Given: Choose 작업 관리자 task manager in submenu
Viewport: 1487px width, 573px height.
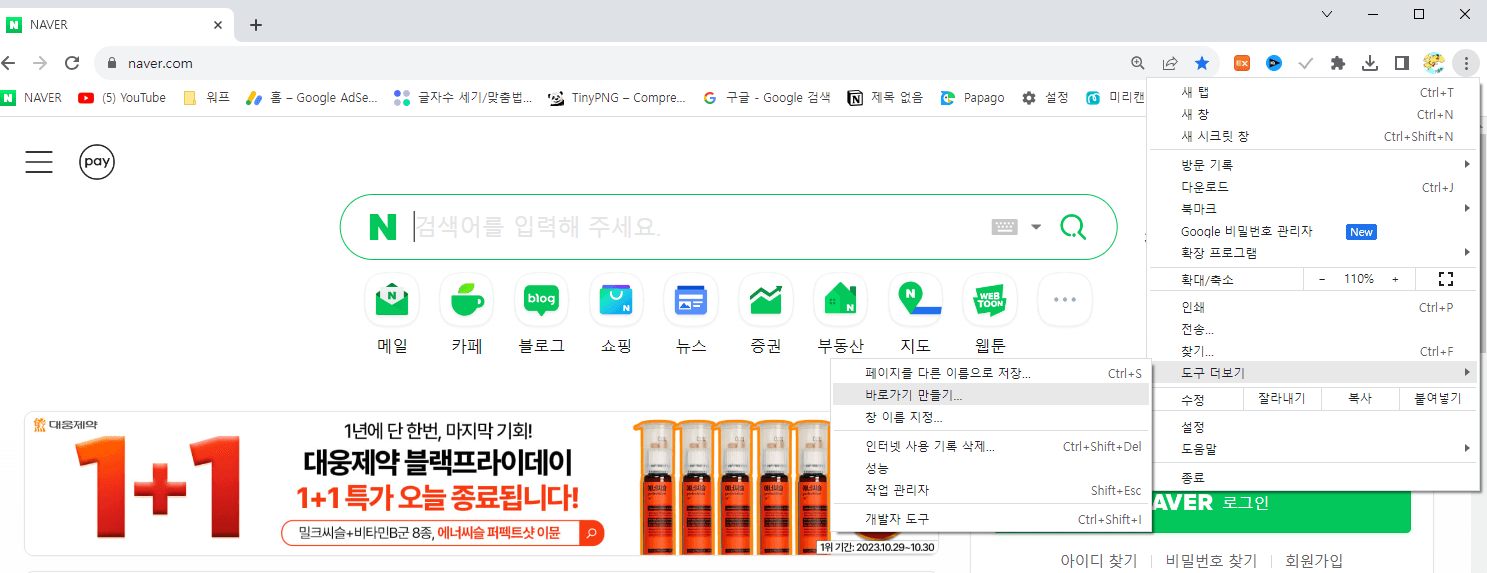Looking at the screenshot, I should point(990,490).
